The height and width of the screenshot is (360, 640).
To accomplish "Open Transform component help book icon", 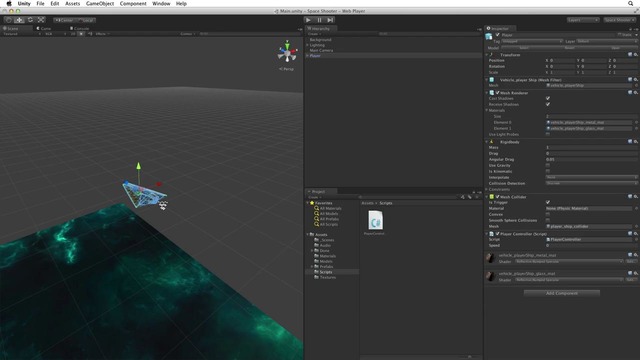I will [x=630, y=54].
